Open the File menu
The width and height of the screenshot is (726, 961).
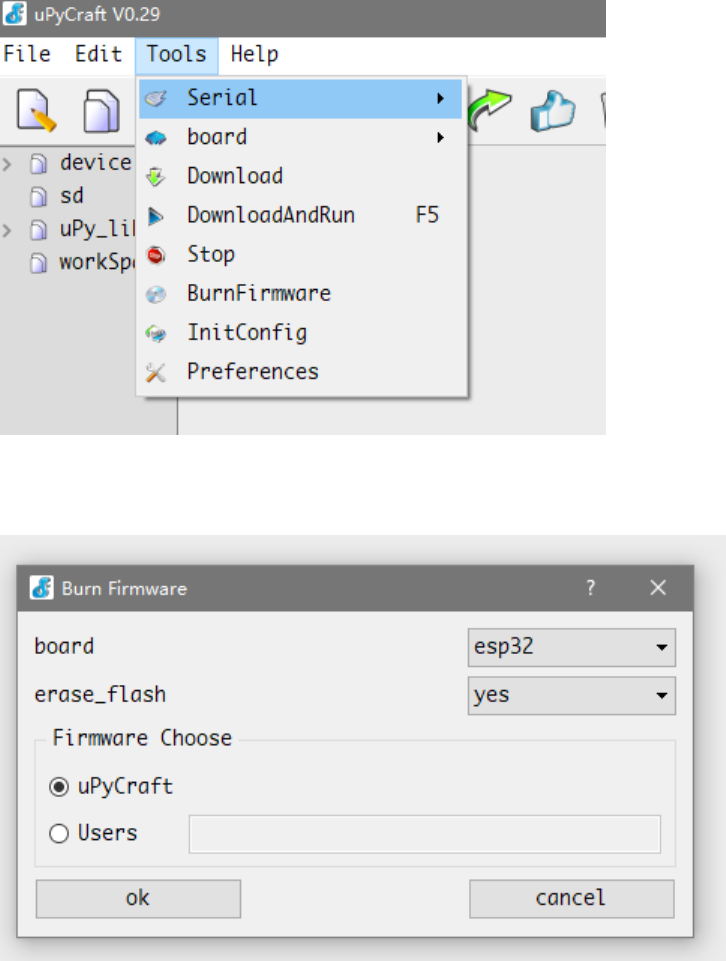(x=27, y=54)
